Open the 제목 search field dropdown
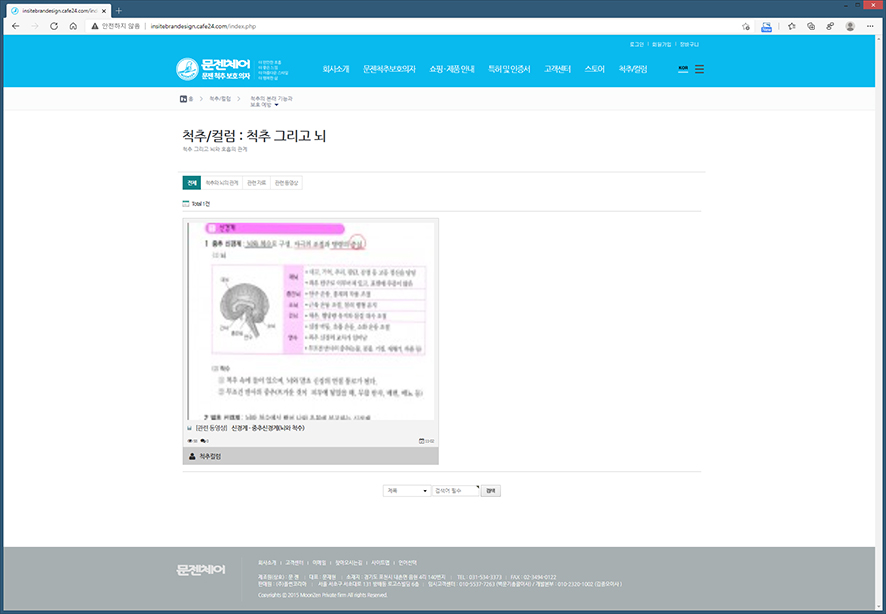Screen dimensions: 886x614 (406, 491)
